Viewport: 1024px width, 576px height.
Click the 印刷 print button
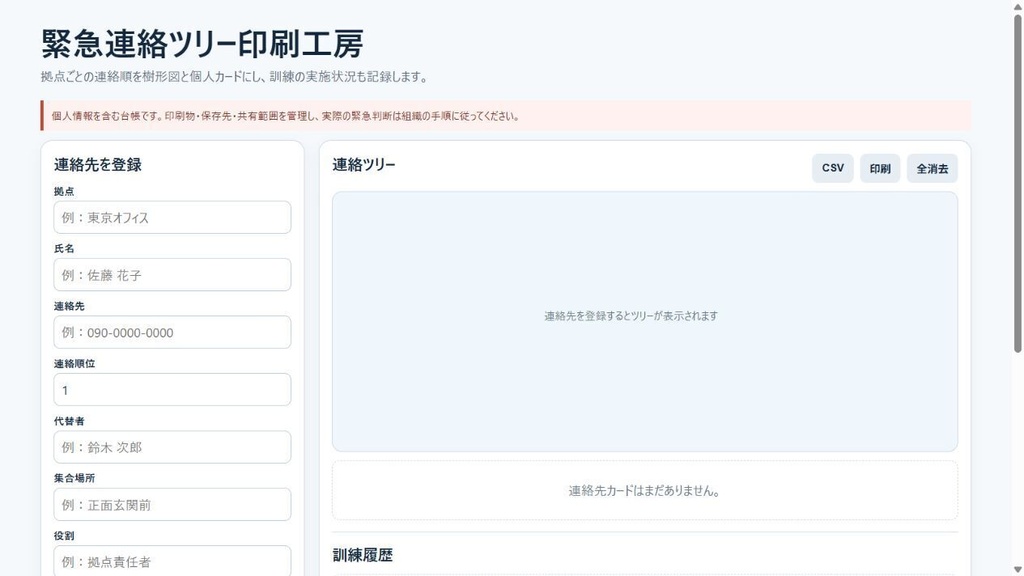coord(880,168)
